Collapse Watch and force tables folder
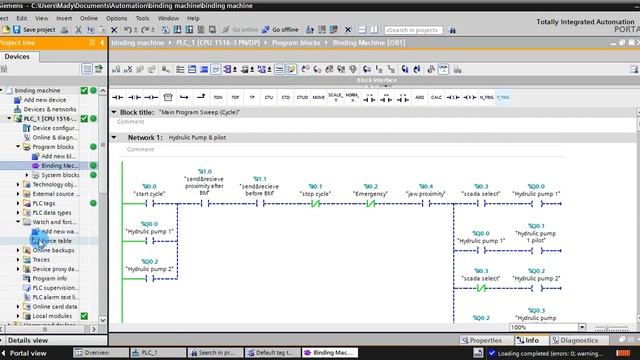This screenshot has height=360, width=640. pyautogui.click(x=18, y=222)
